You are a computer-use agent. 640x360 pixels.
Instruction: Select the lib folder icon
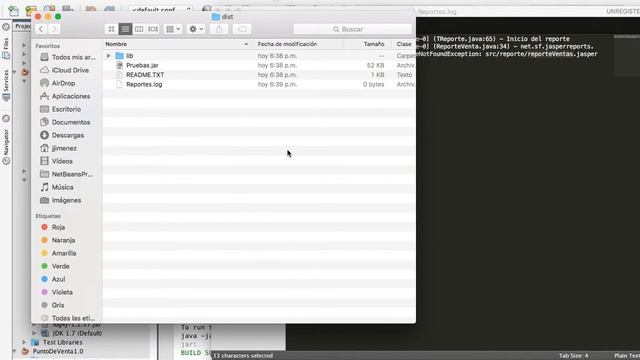pyautogui.click(x=119, y=56)
